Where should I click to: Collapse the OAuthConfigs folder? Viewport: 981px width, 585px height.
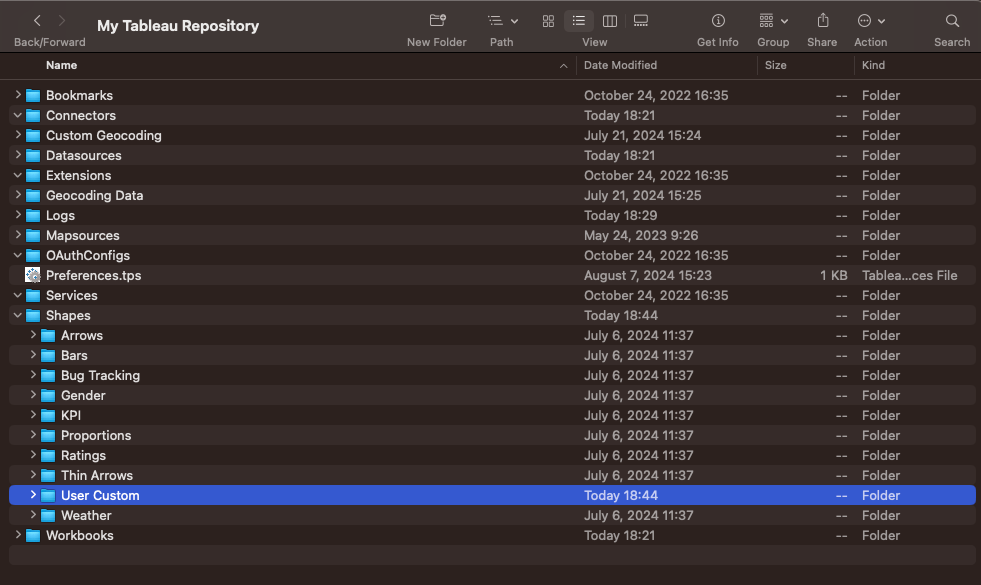point(18,255)
